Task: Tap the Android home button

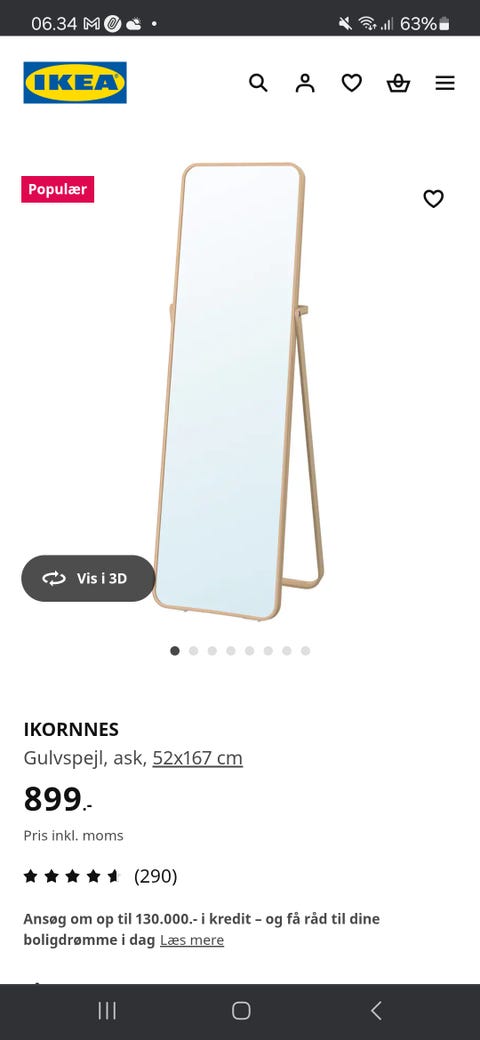Action: tap(241, 1011)
